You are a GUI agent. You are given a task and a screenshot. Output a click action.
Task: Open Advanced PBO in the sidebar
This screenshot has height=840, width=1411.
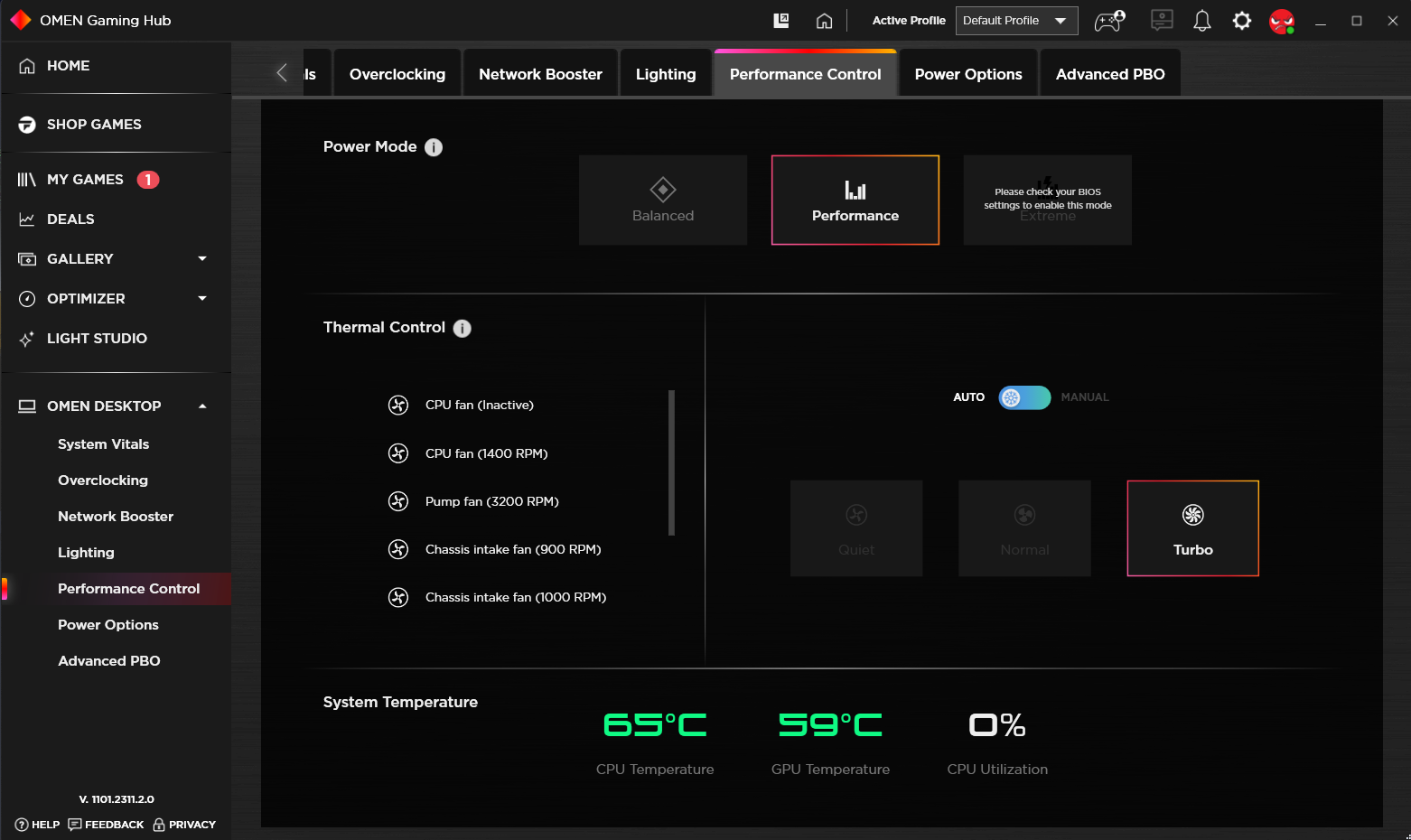(x=109, y=661)
